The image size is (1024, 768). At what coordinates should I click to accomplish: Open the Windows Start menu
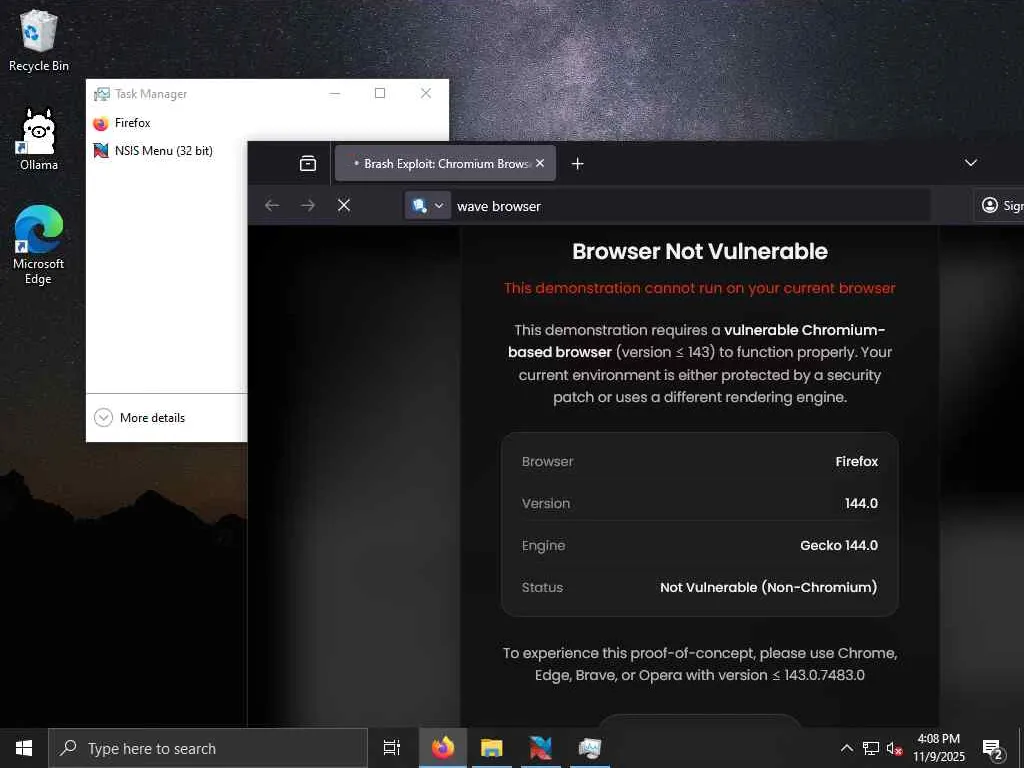[24, 748]
